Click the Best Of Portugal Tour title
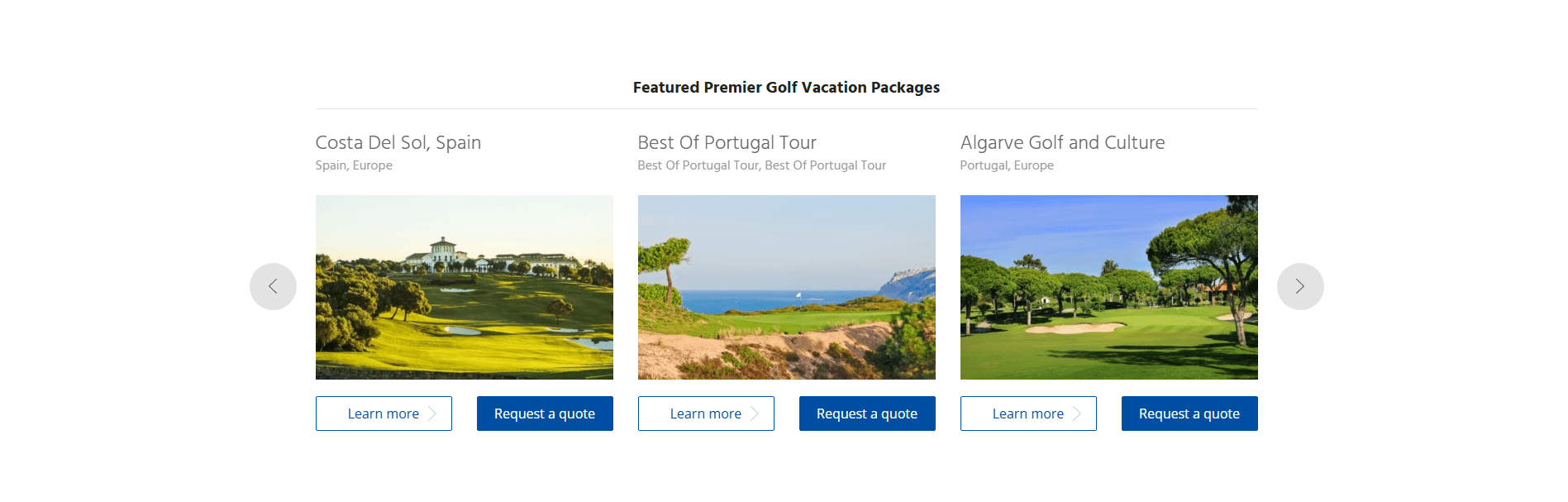Screen dimensions: 1568x502 (727, 142)
